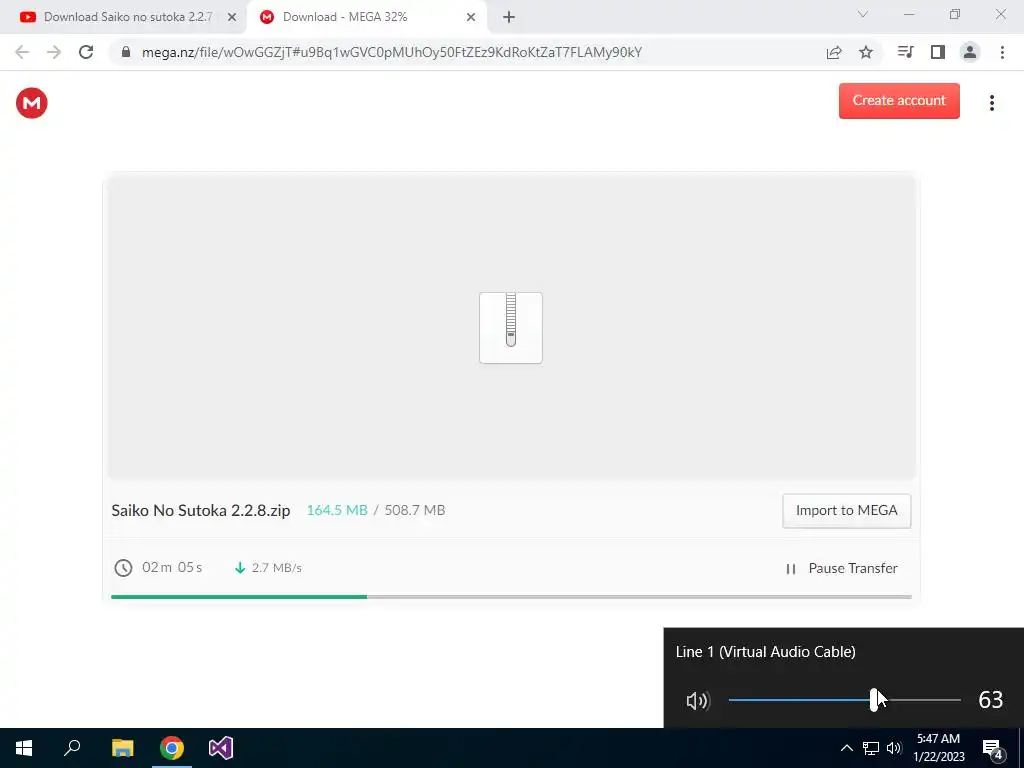The image size is (1024, 768).
Task: Open the media controls icon
Action: 906,52
